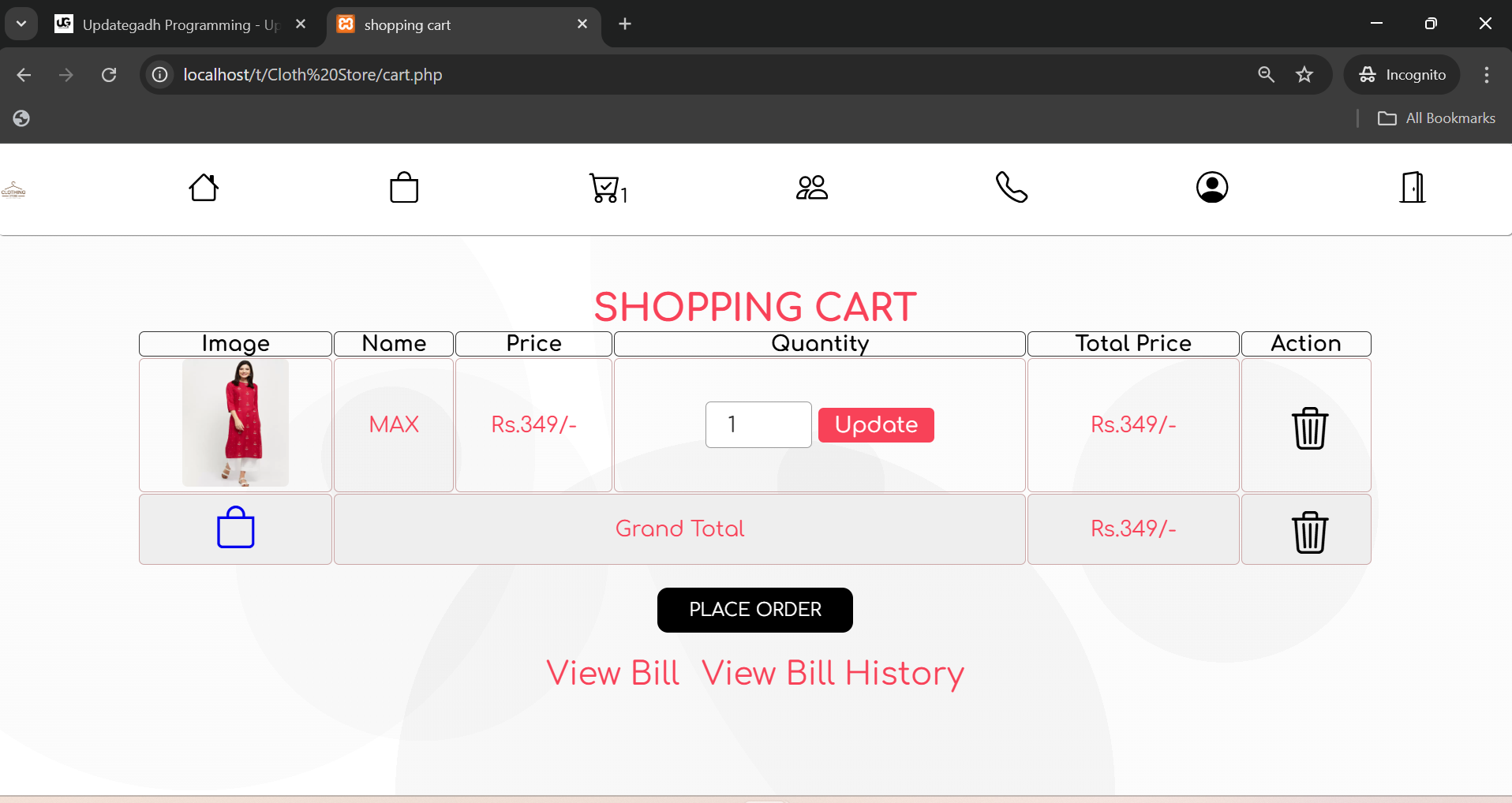Open the View Bill link
1512x803 pixels.
613,674
